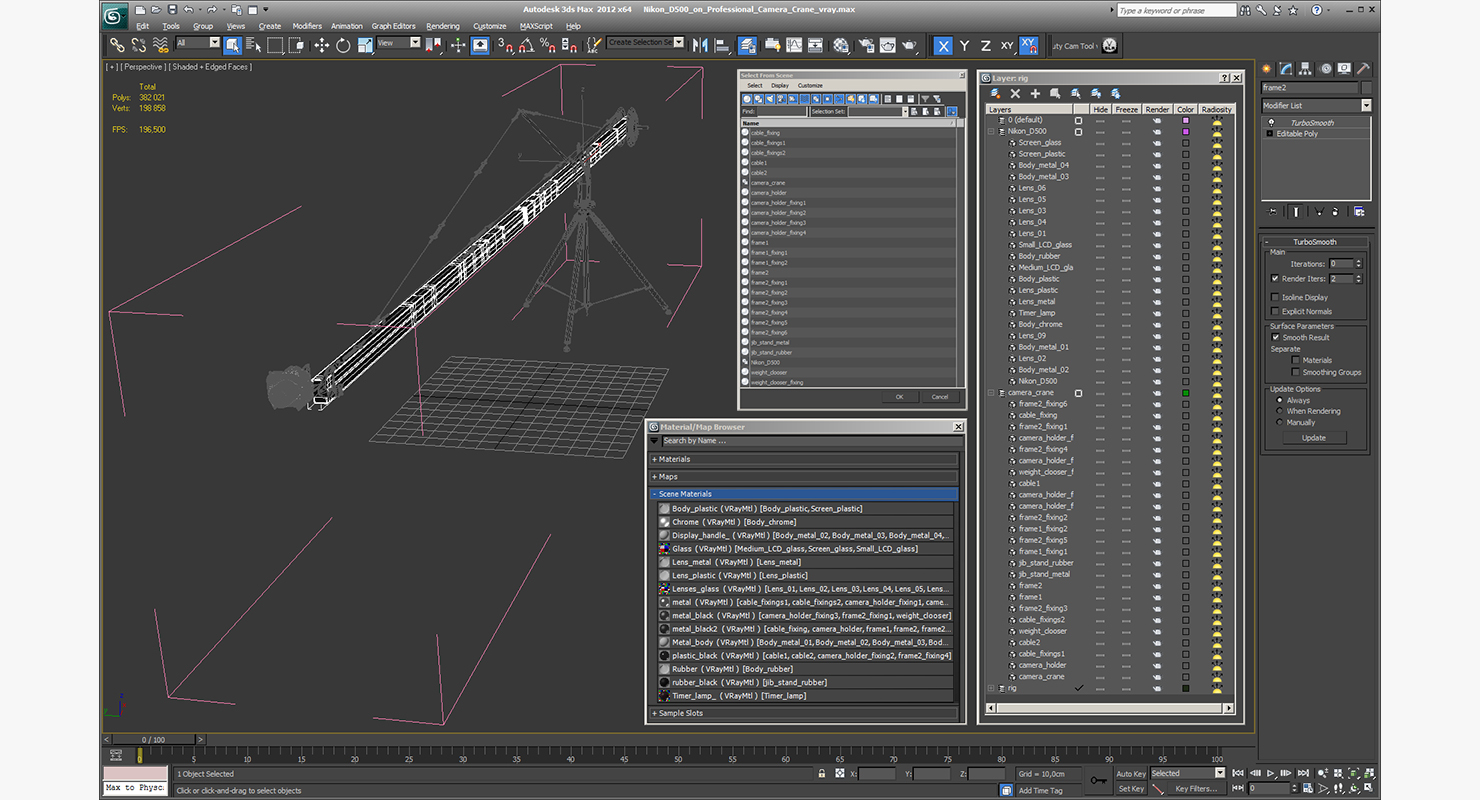Select the Always update option
Screen dimensions: 1480x800
point(1279,400)
